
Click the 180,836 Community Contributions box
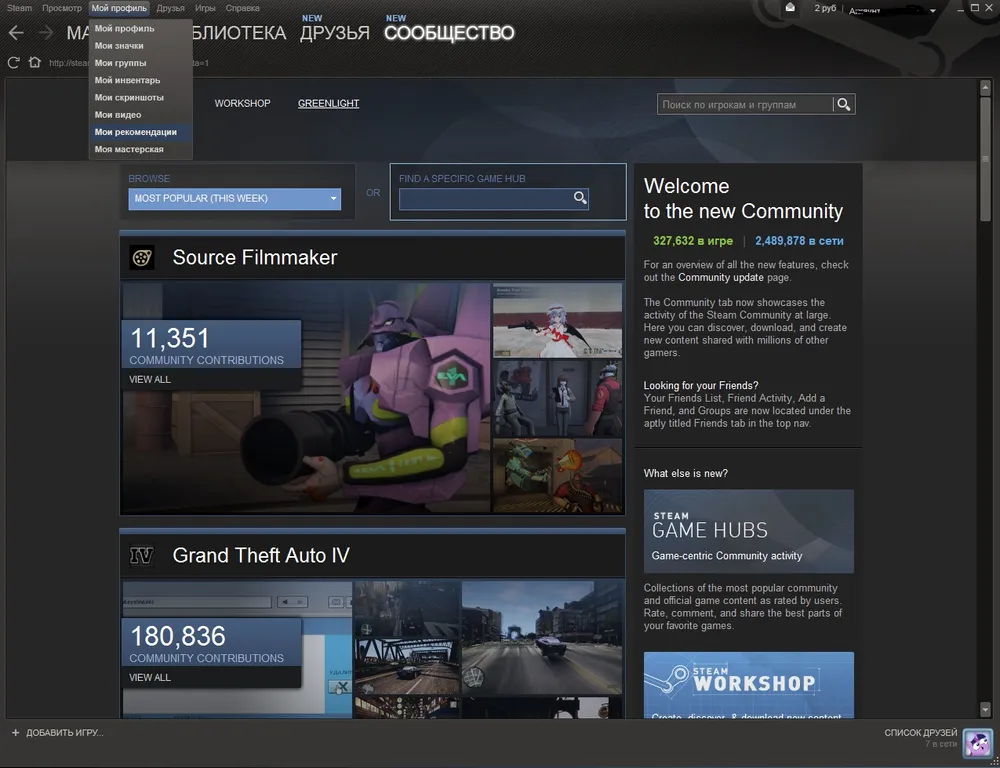211,643
